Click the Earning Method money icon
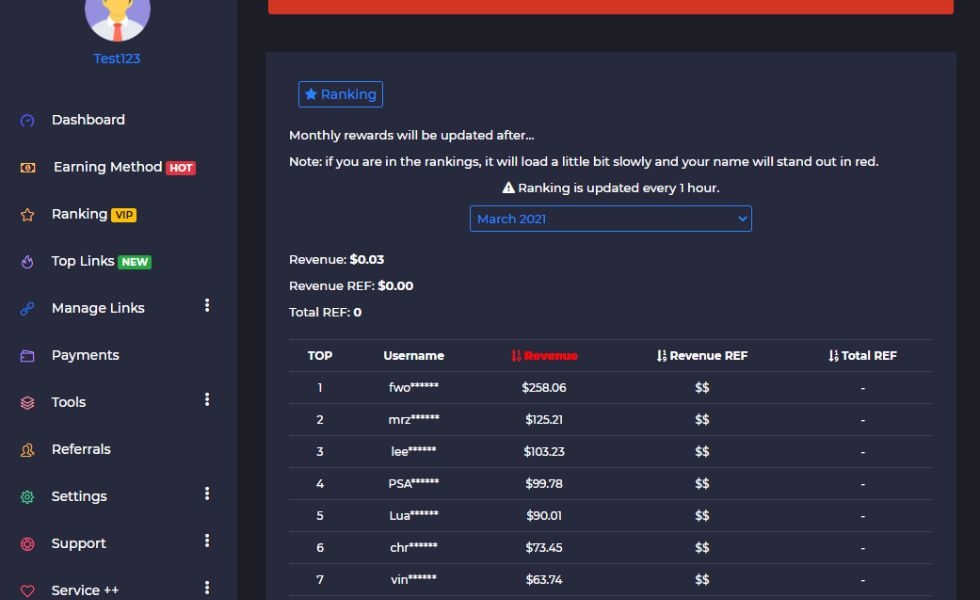 [28, 168]
